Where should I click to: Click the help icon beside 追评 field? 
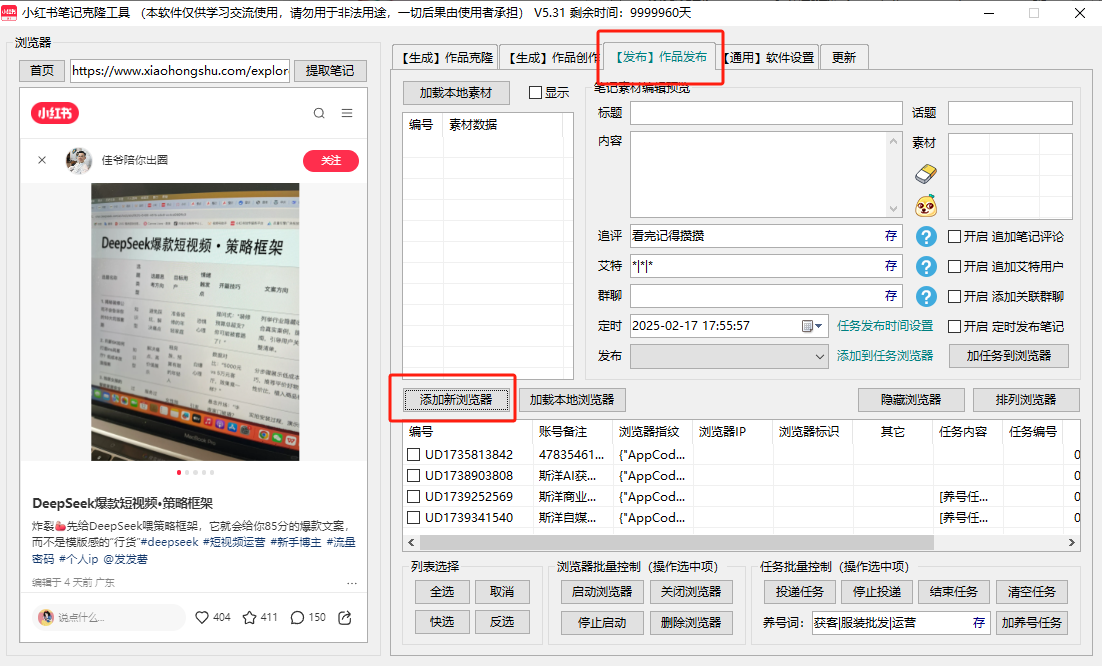tap(926, 237)
